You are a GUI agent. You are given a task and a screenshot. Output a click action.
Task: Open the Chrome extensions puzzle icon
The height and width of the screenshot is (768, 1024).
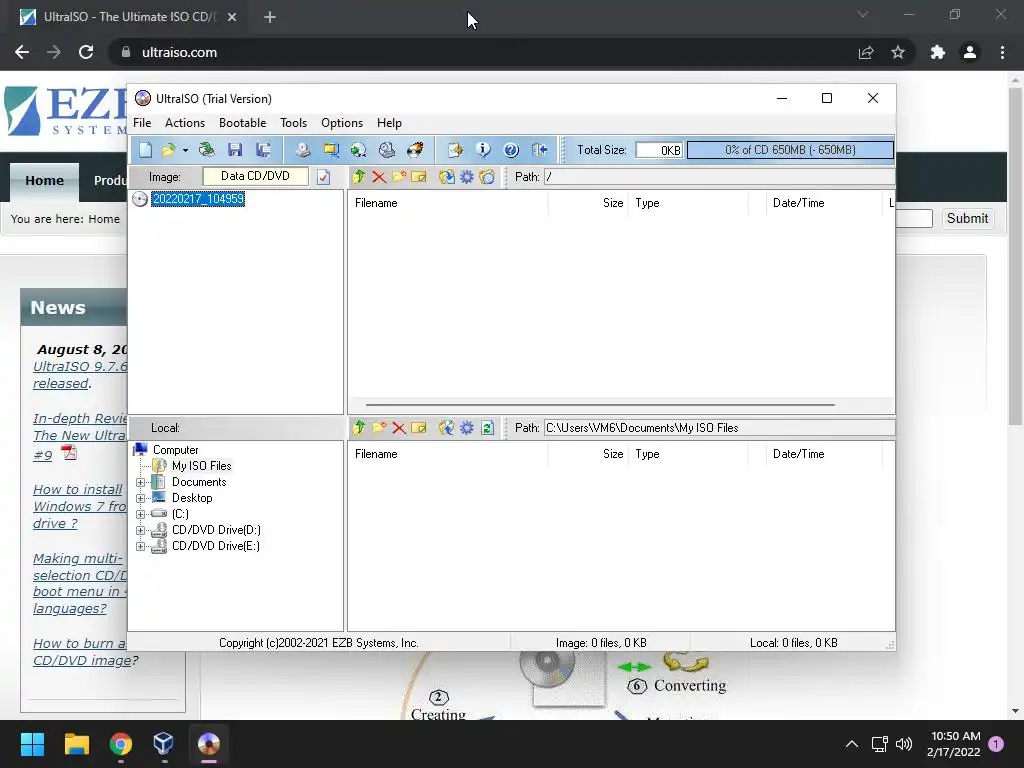tap(938, 52)
